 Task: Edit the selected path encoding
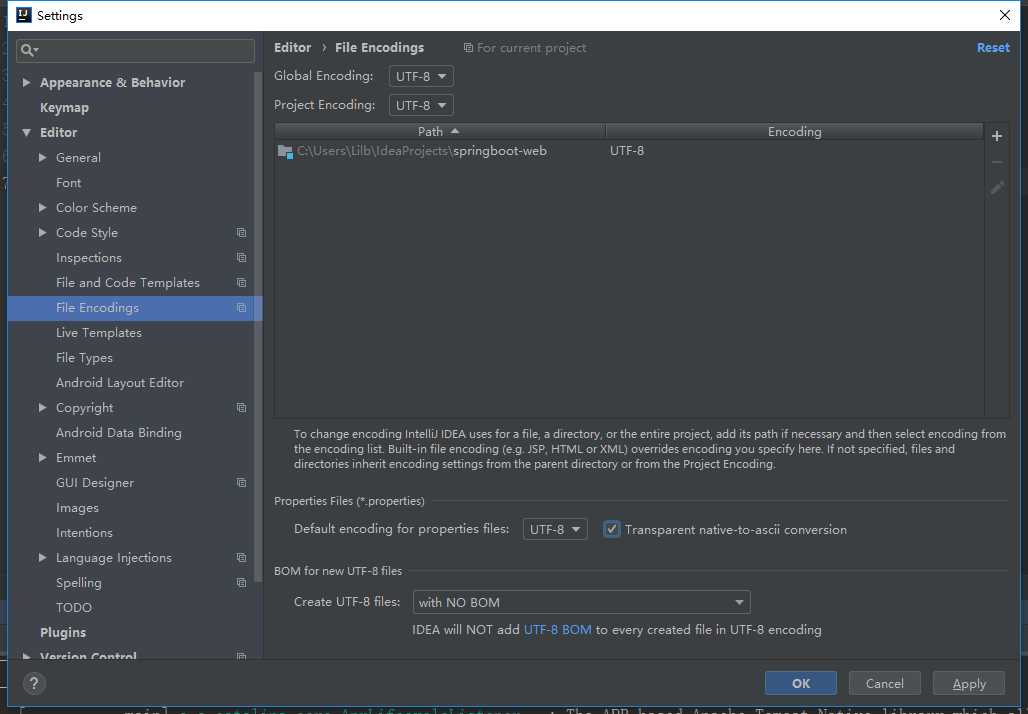[x=997, y=188]
